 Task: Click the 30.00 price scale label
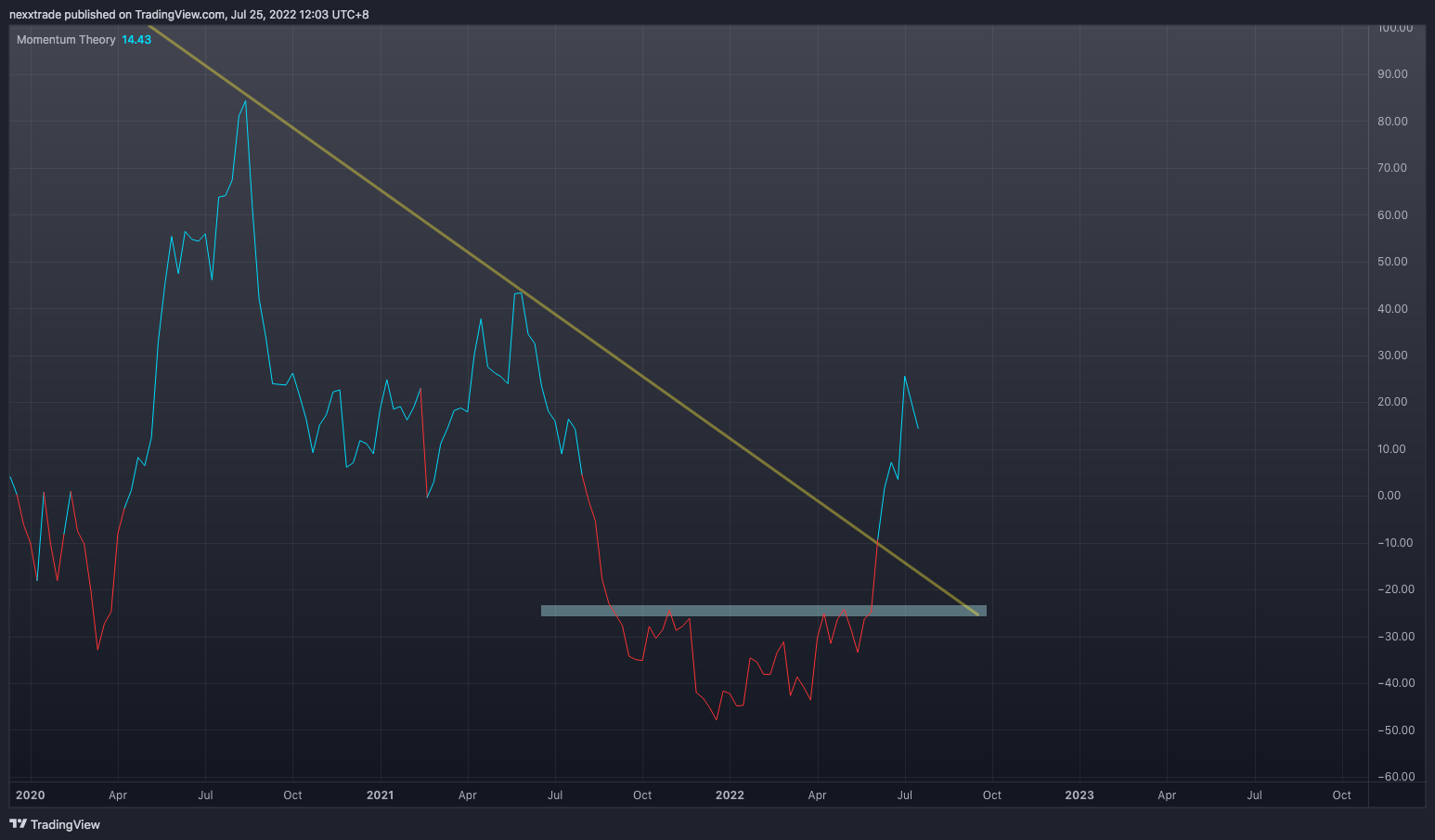tap(1393, 355)
